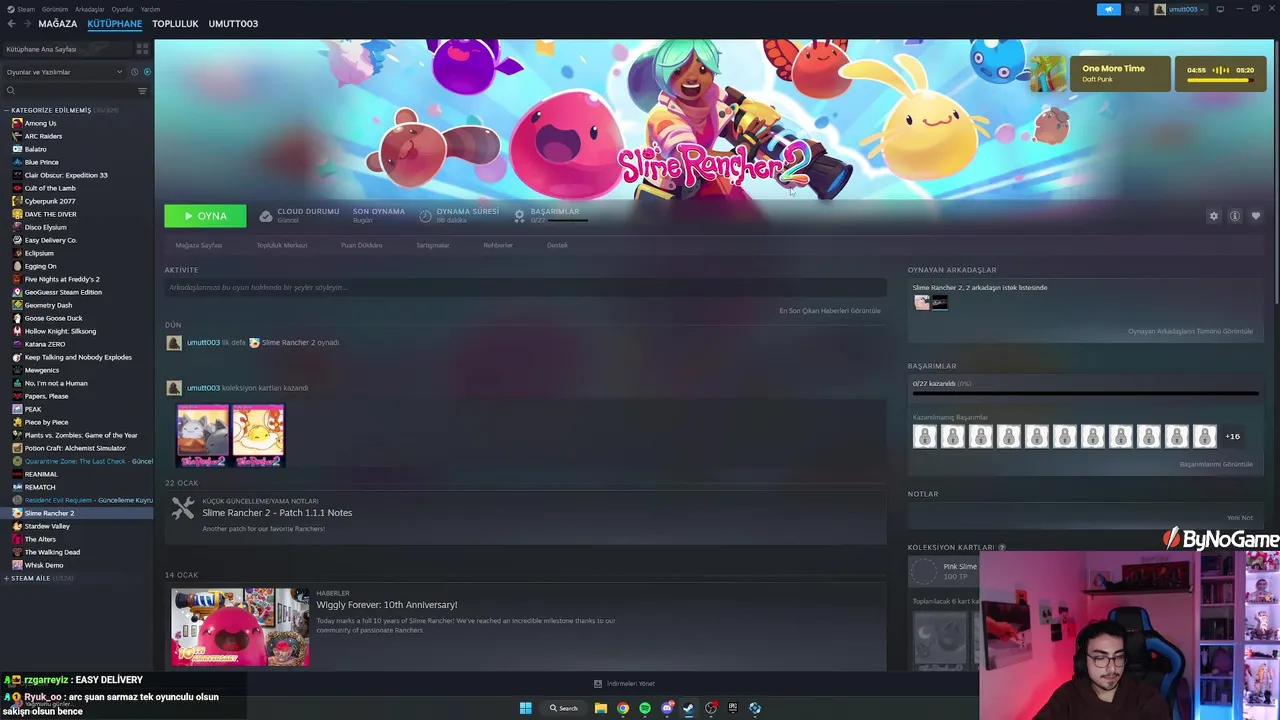The image size is (1280, 720).
Task: Click En Son Çıkan Haberleri Görüntüle
Action: (830, 311)
